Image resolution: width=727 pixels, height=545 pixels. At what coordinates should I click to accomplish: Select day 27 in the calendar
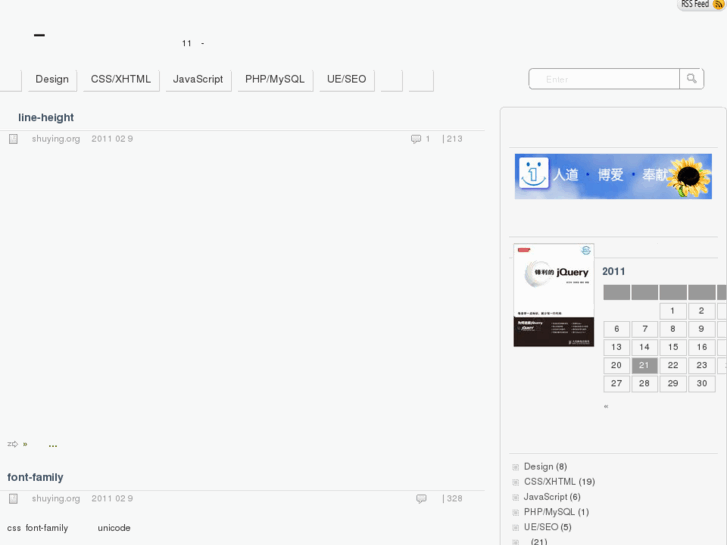[x=617, y=384]
